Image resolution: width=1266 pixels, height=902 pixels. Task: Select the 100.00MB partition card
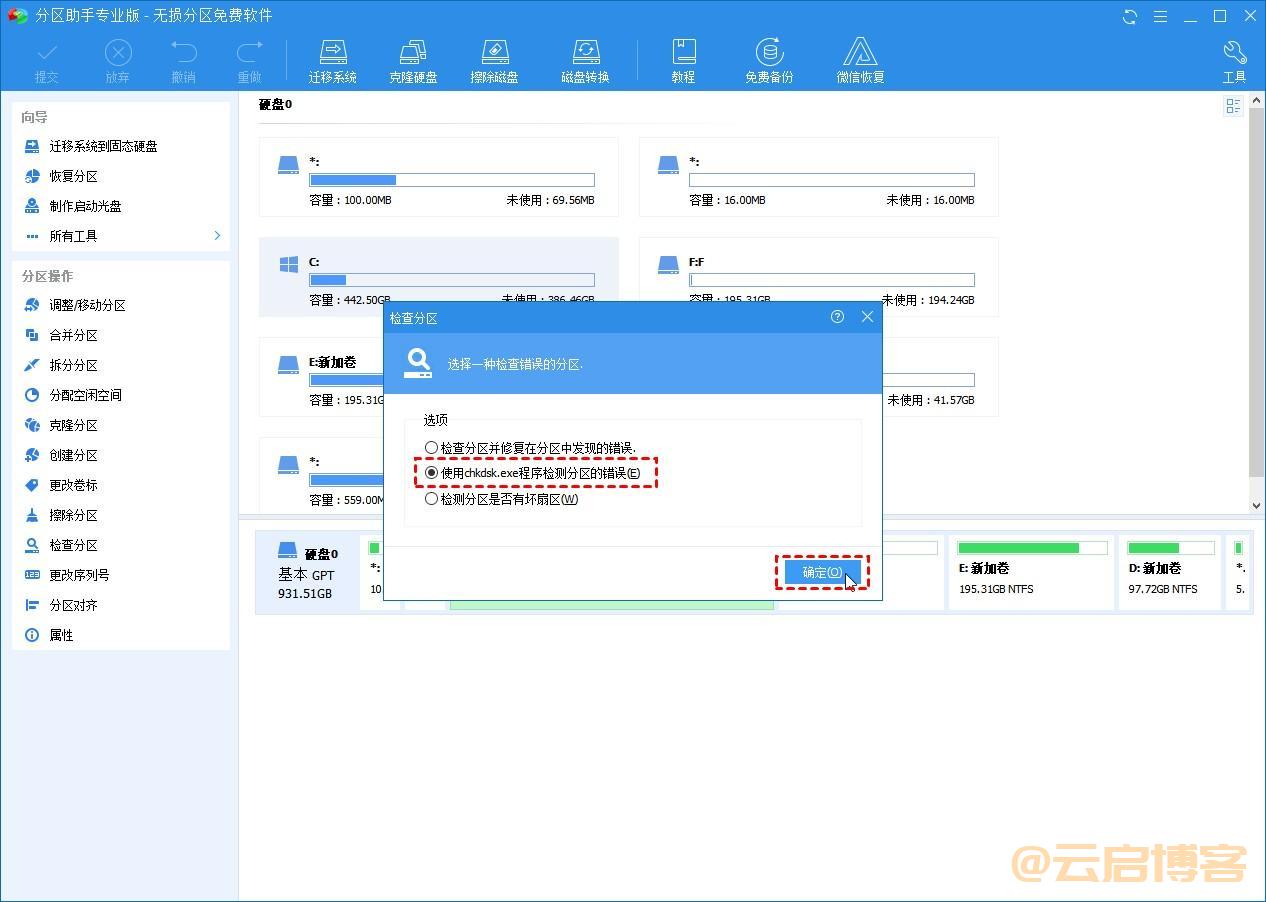click(438, 177)
